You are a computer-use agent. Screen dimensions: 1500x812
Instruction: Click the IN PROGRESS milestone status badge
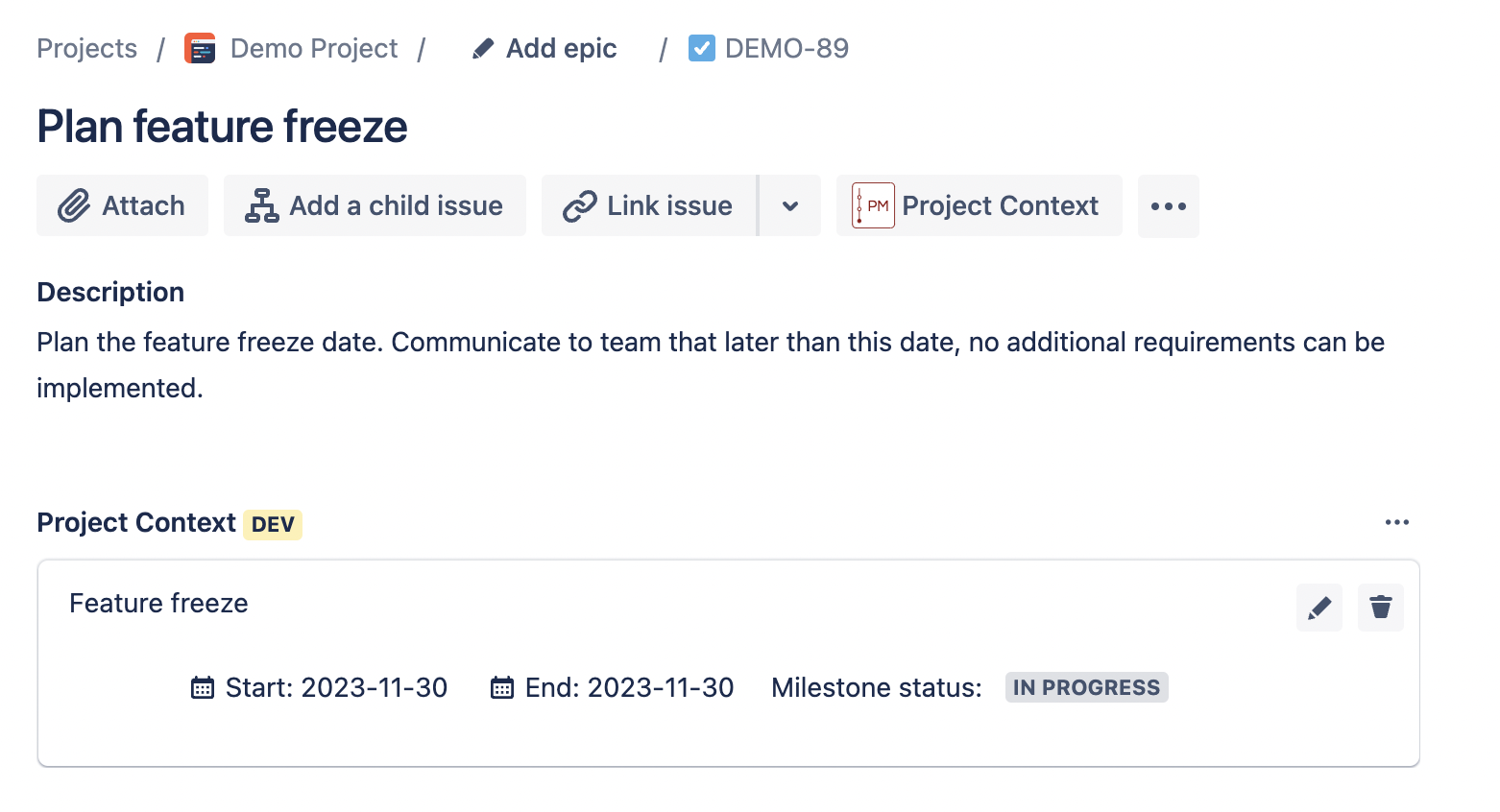pyautogui.click(x=1086, y=687)
